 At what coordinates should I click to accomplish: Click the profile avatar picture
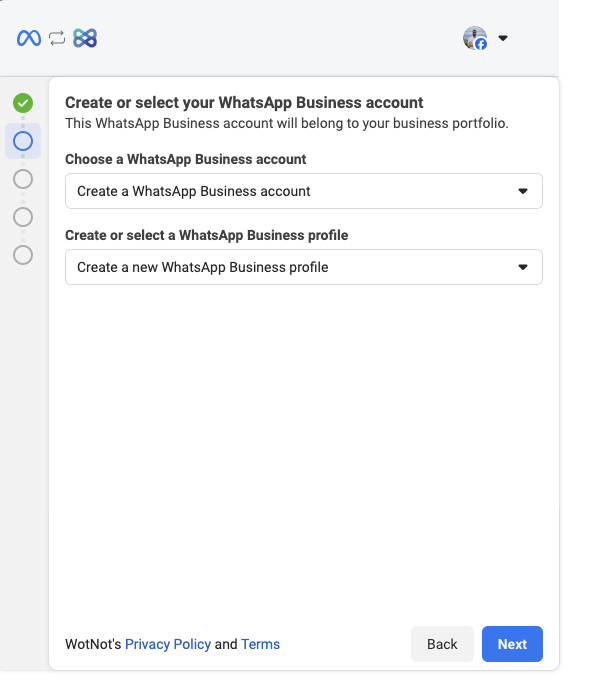click(x=474, y=38)
